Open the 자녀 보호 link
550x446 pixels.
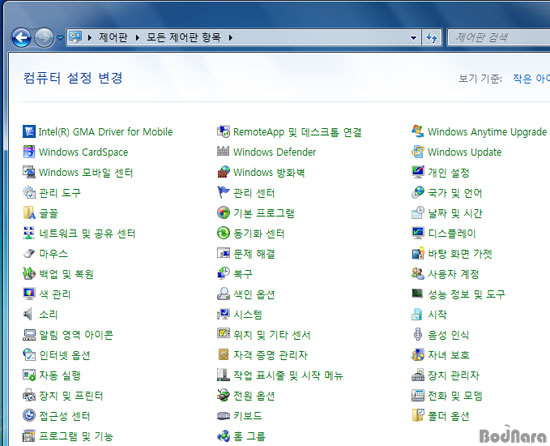(449, 355)
